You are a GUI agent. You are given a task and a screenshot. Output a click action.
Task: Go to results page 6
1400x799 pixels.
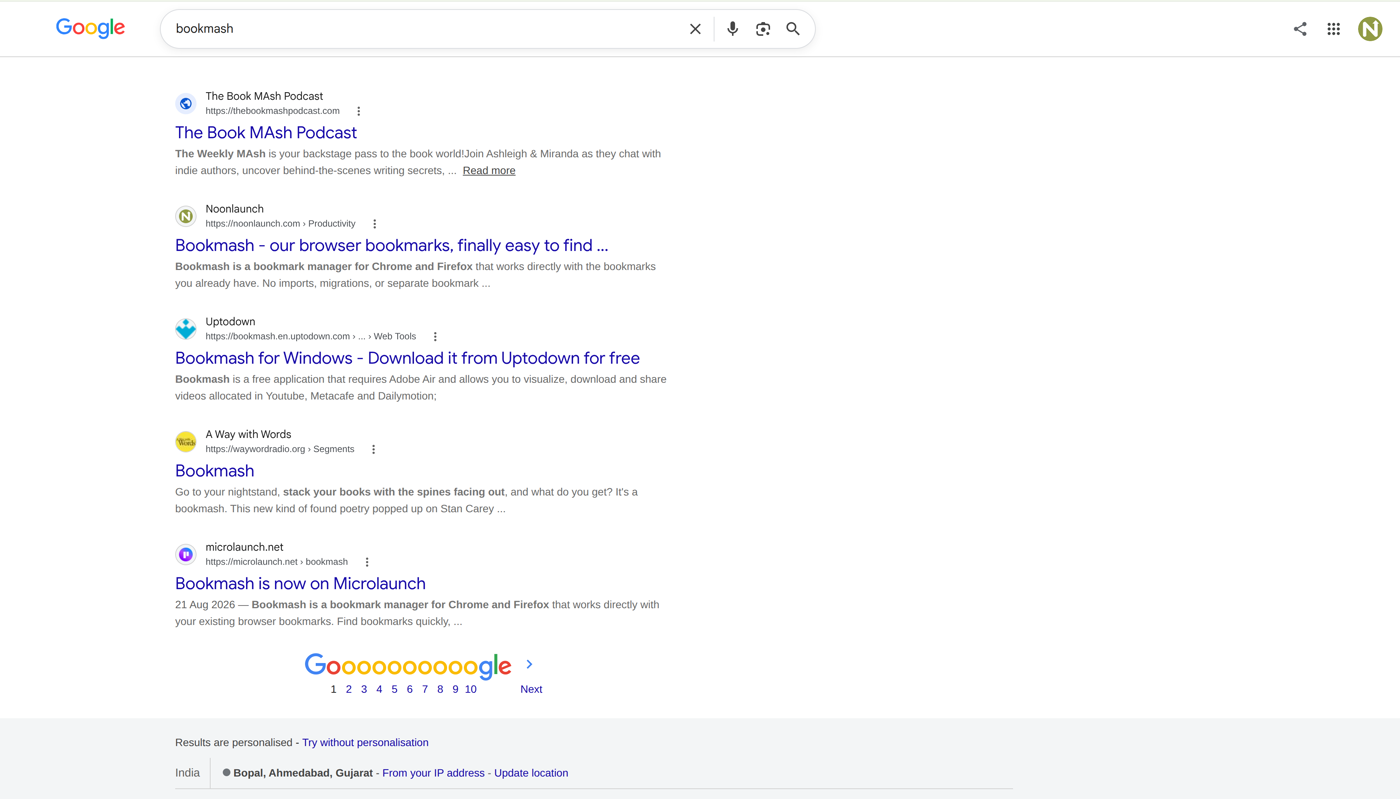(410, 689)
